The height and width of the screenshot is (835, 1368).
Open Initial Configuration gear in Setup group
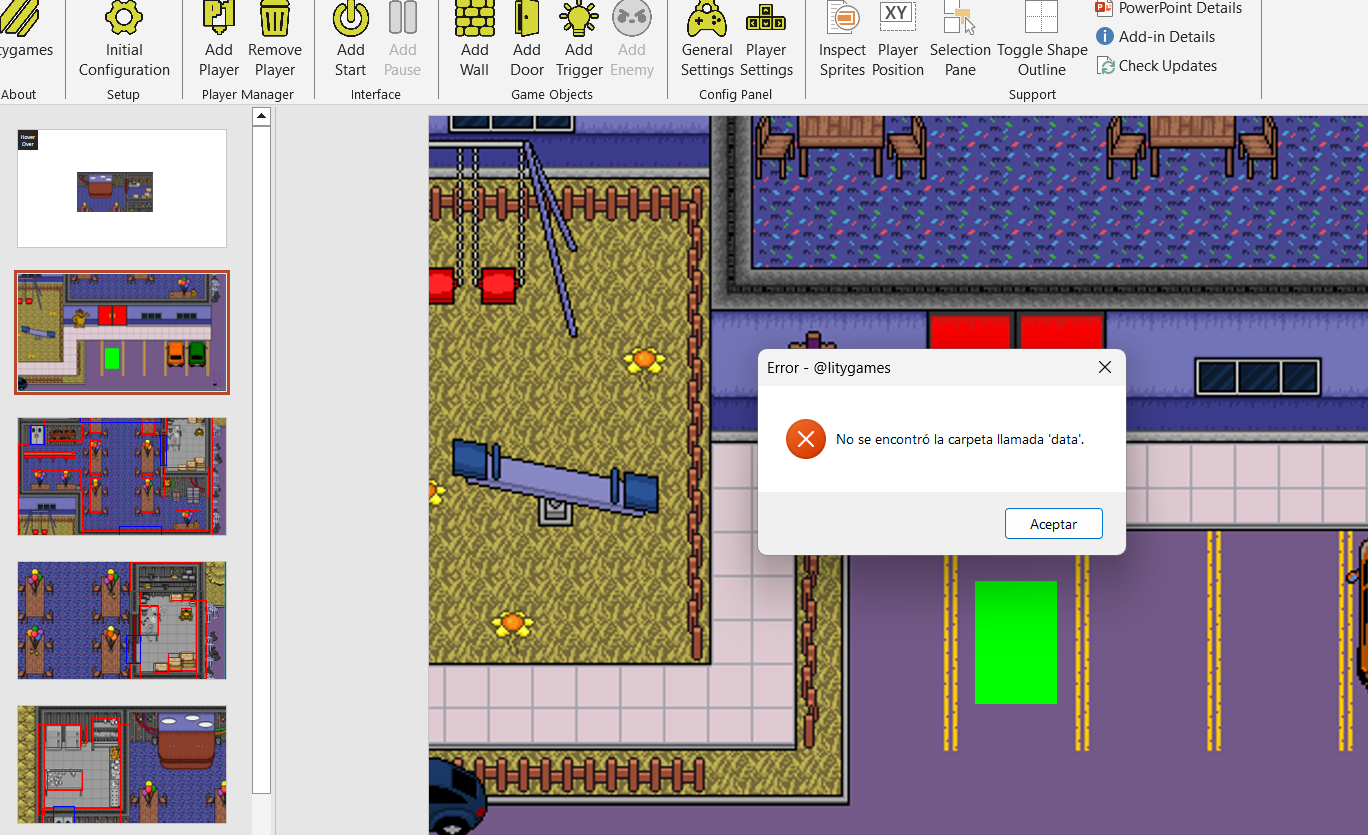(124, 40)
